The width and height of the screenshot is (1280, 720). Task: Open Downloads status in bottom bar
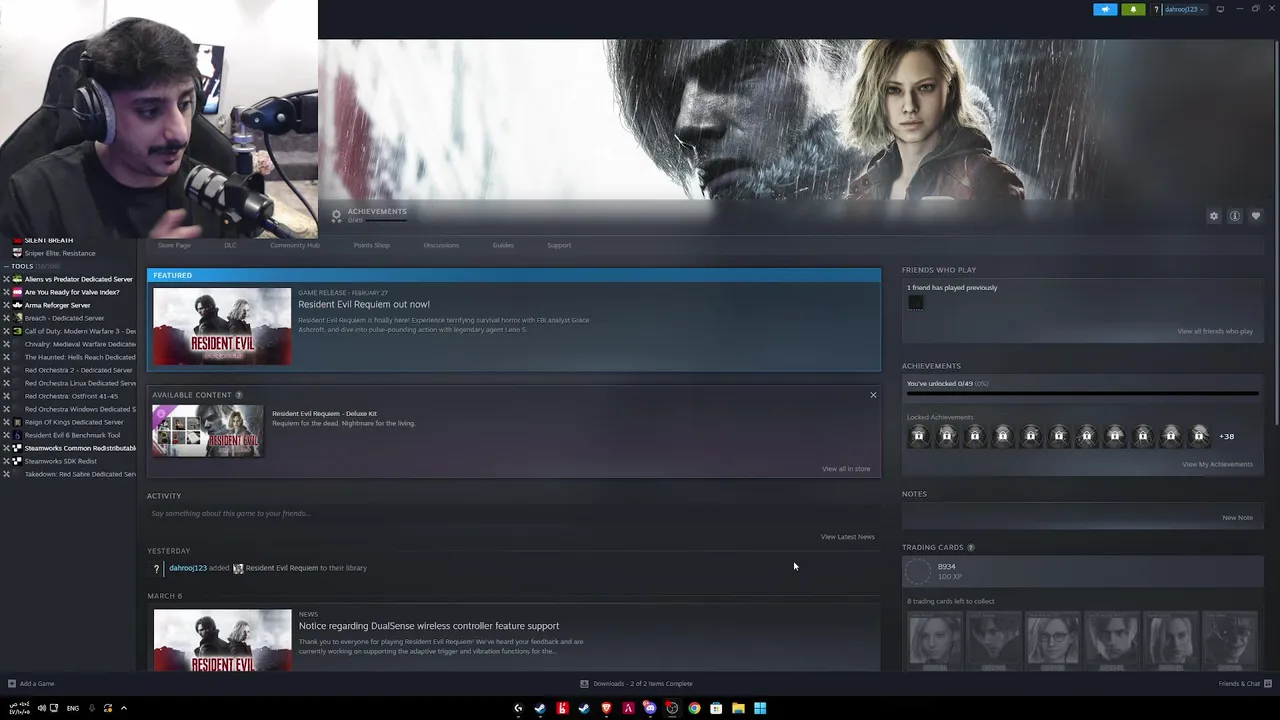636,684
